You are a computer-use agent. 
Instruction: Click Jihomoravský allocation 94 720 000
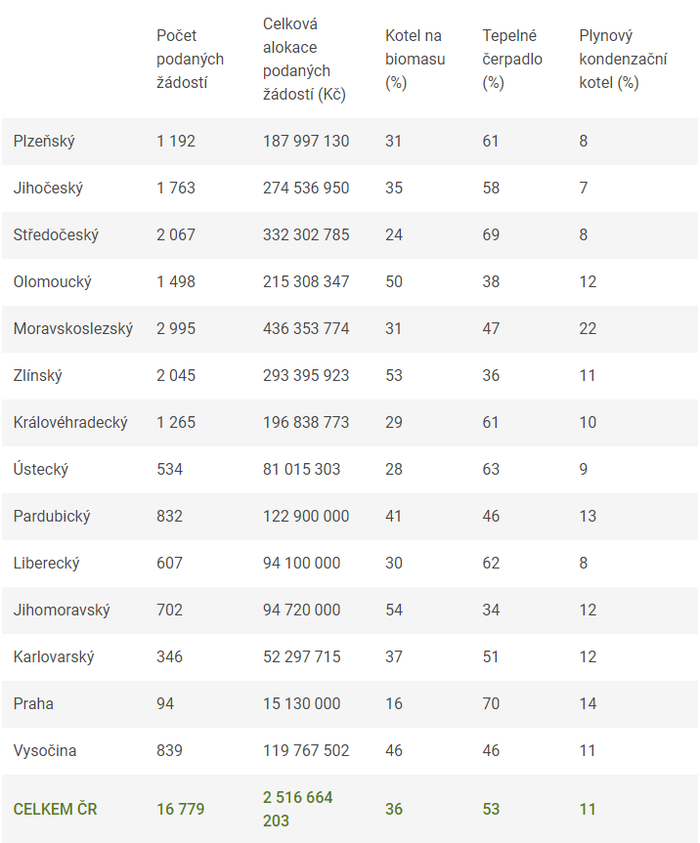[302, 611]
